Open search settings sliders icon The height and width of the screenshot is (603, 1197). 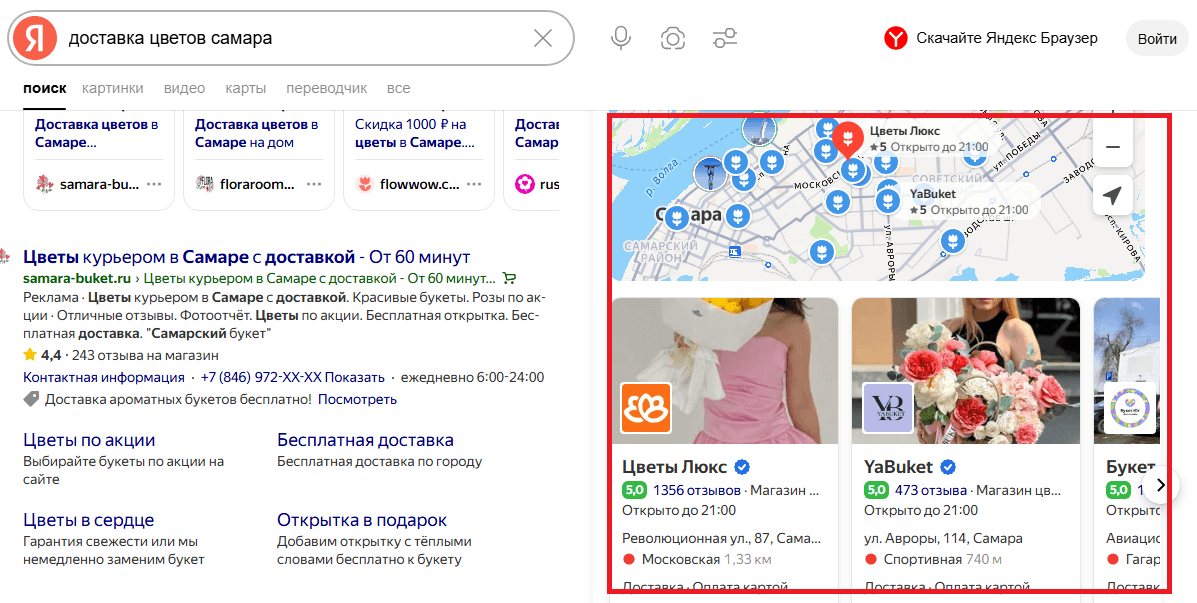tap(724, 38)
